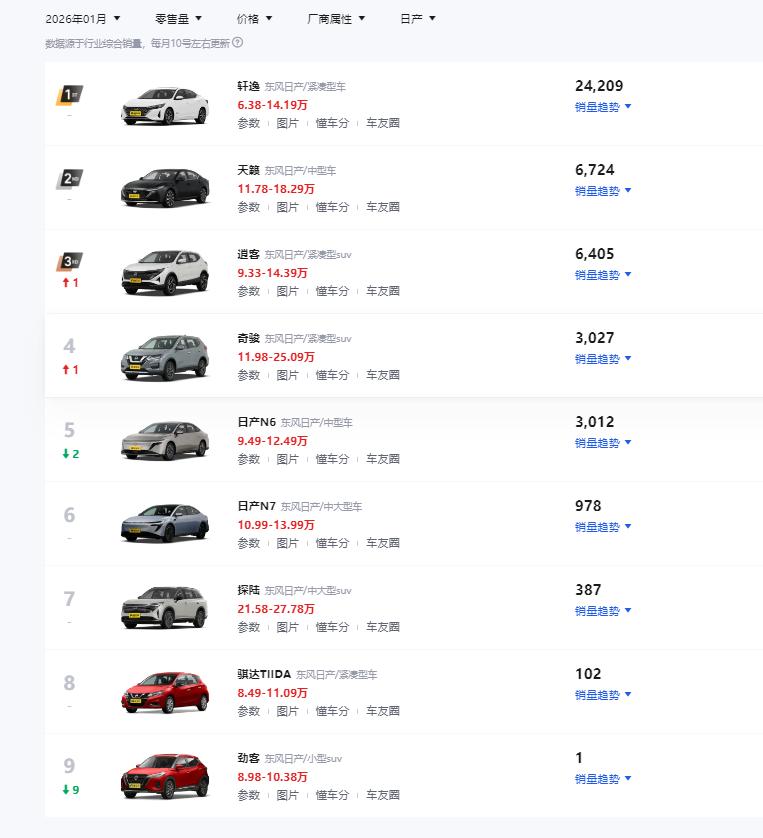Open the 价格 price filter
This screenshot has width=763, height=838.
(x=254, y=18)
